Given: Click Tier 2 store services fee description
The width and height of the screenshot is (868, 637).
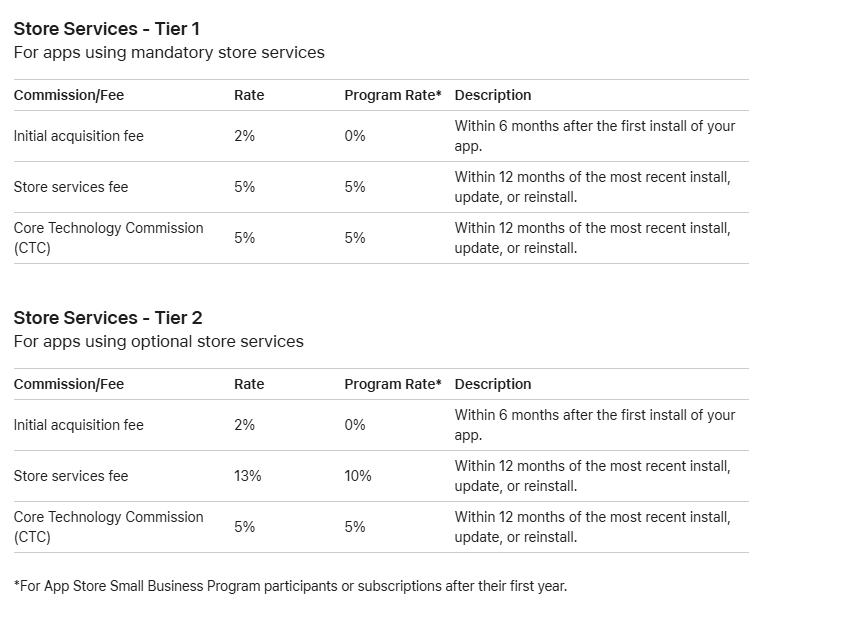Looking at the screenshot, I should (x=592, y=476).
